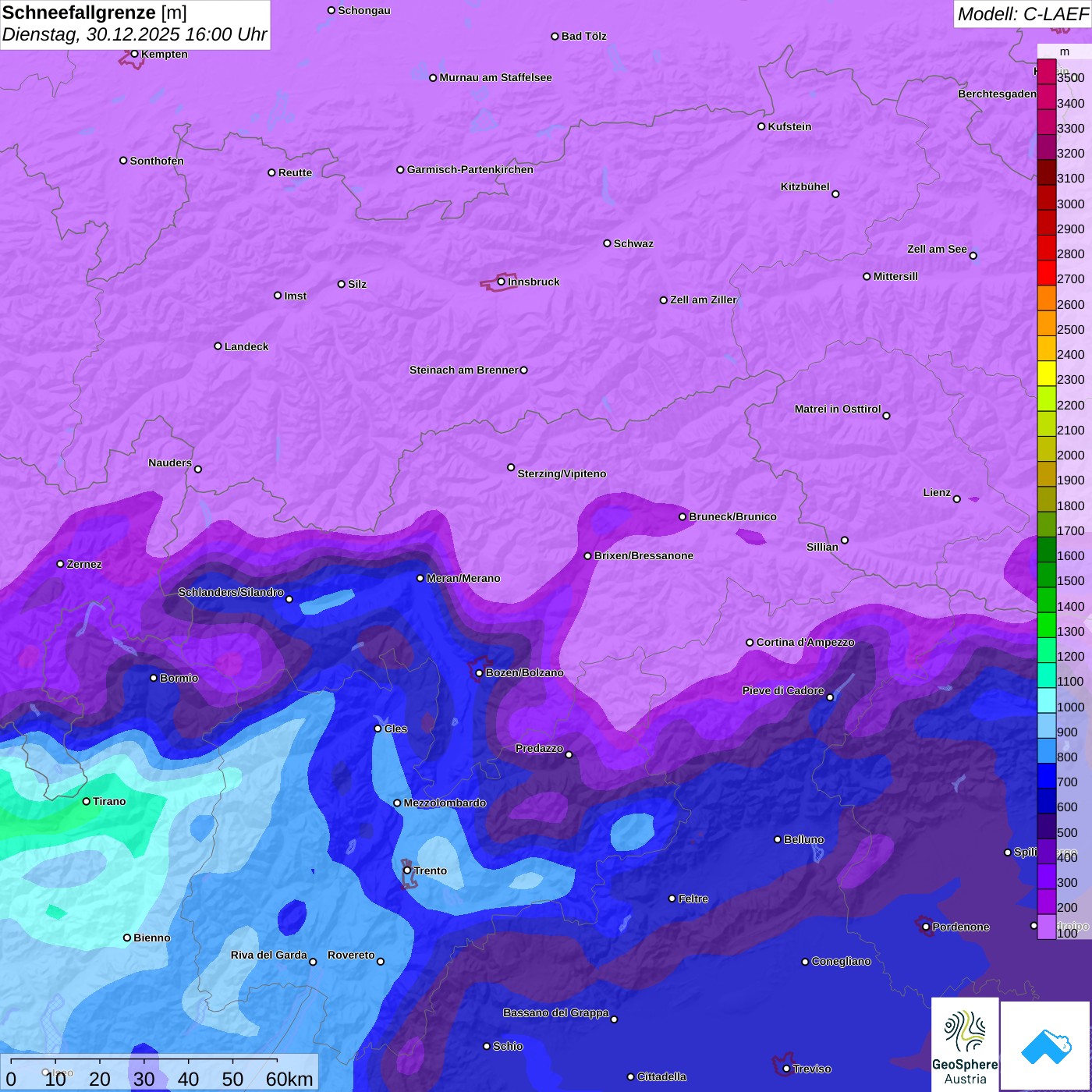Click the bright orange legend swatch
This screenshot has height=1092, width=1092.
(x=1047, y=298)
